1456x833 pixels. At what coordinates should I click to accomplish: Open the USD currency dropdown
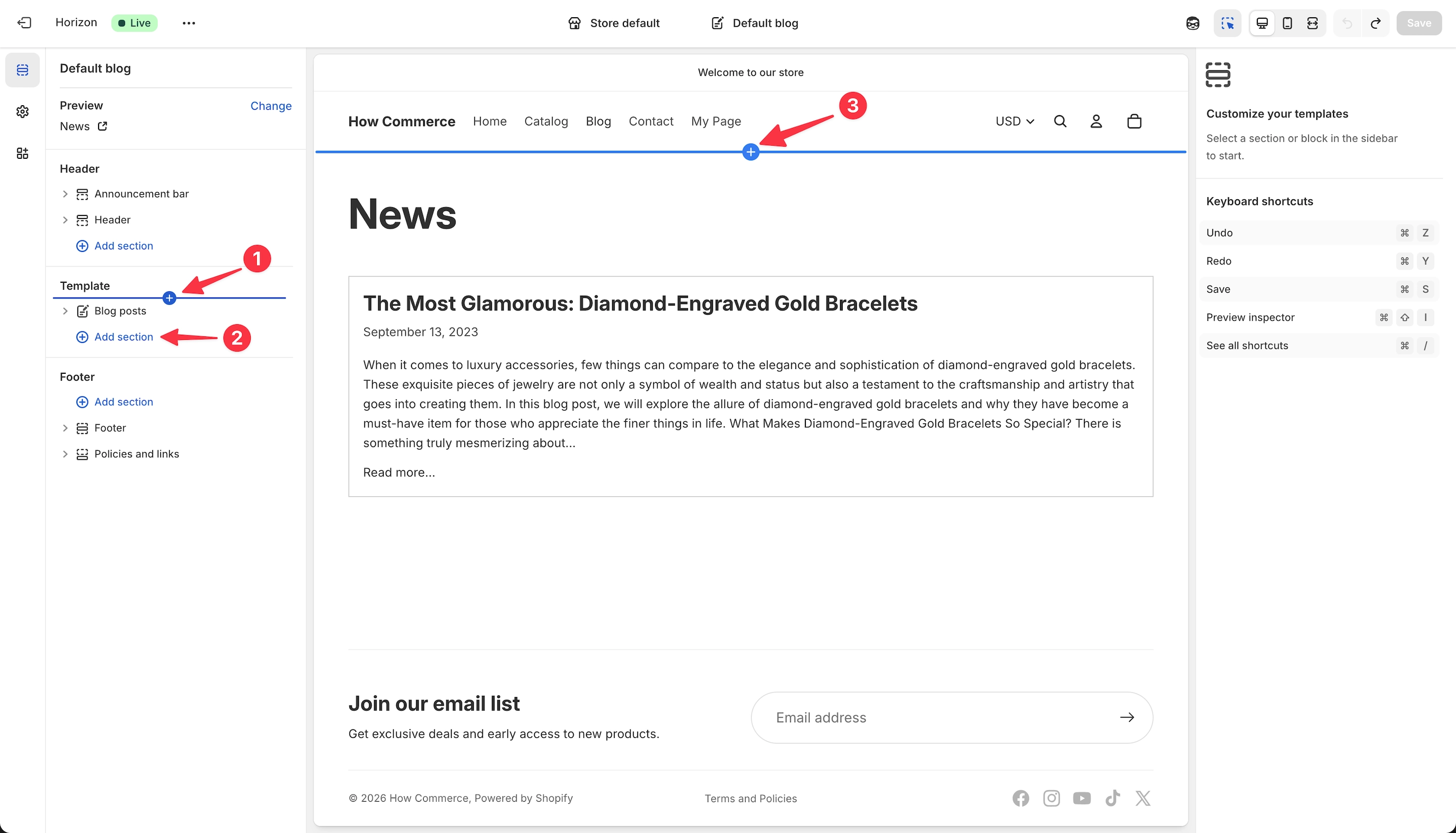[x=1015, y=121]
